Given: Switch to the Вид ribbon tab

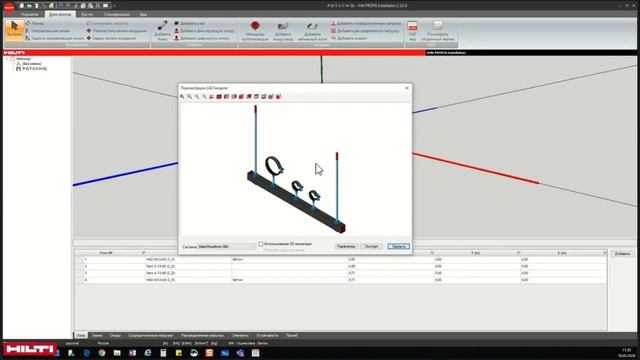Looking at the screenshot, I should [143, 14].
